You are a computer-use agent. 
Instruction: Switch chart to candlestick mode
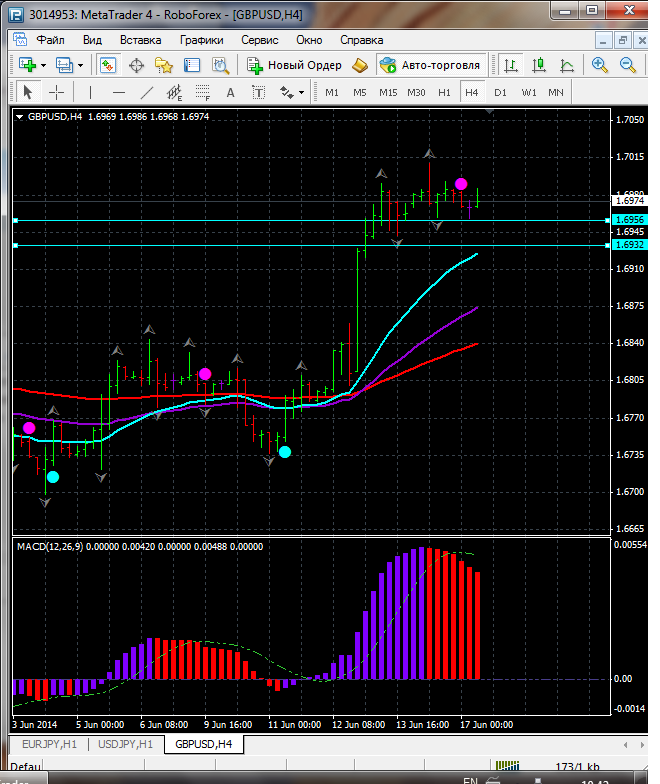pos(539,65)
